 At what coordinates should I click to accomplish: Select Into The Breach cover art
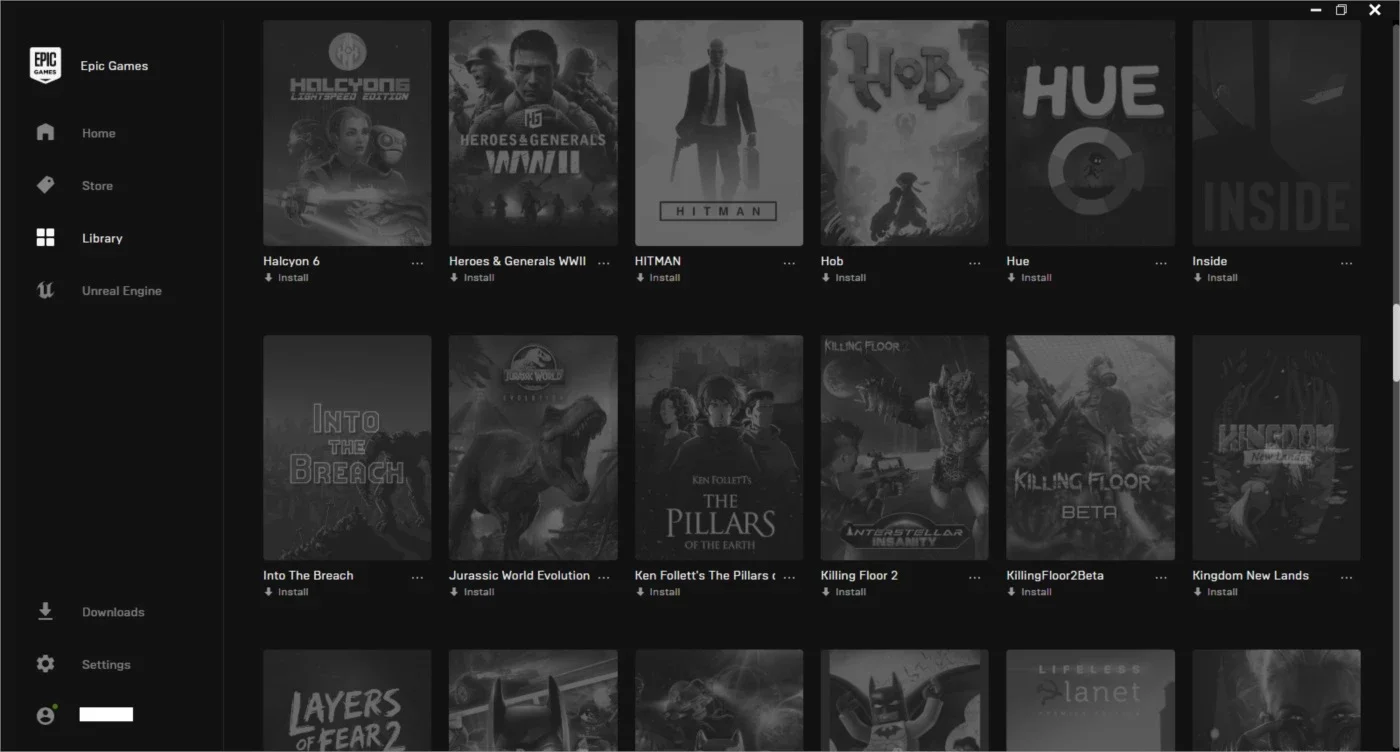coord(347,447)
